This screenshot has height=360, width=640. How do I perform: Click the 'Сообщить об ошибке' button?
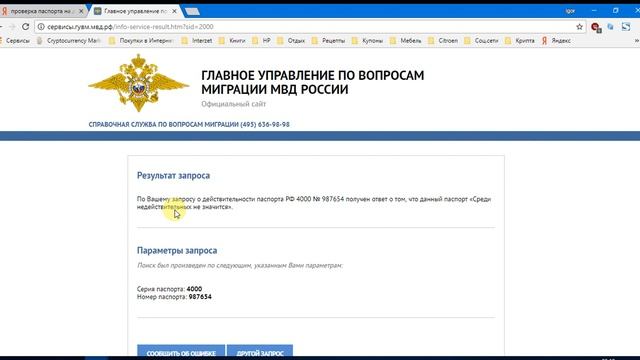coord(181,351)
